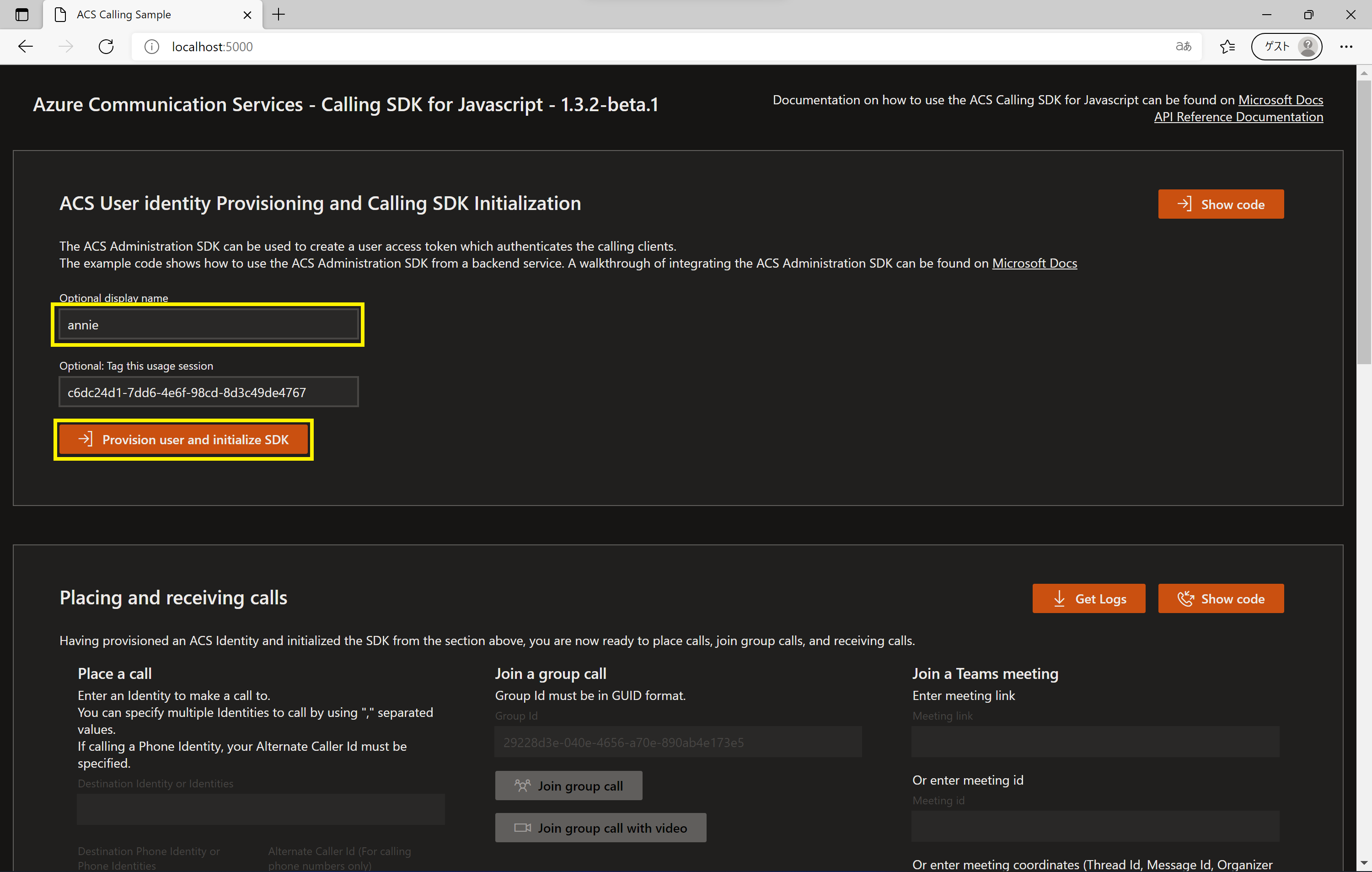The width and height of the screenshot is (1372, 872).
Task: Click the browser back arrow icon
Action: click(26, 47)
